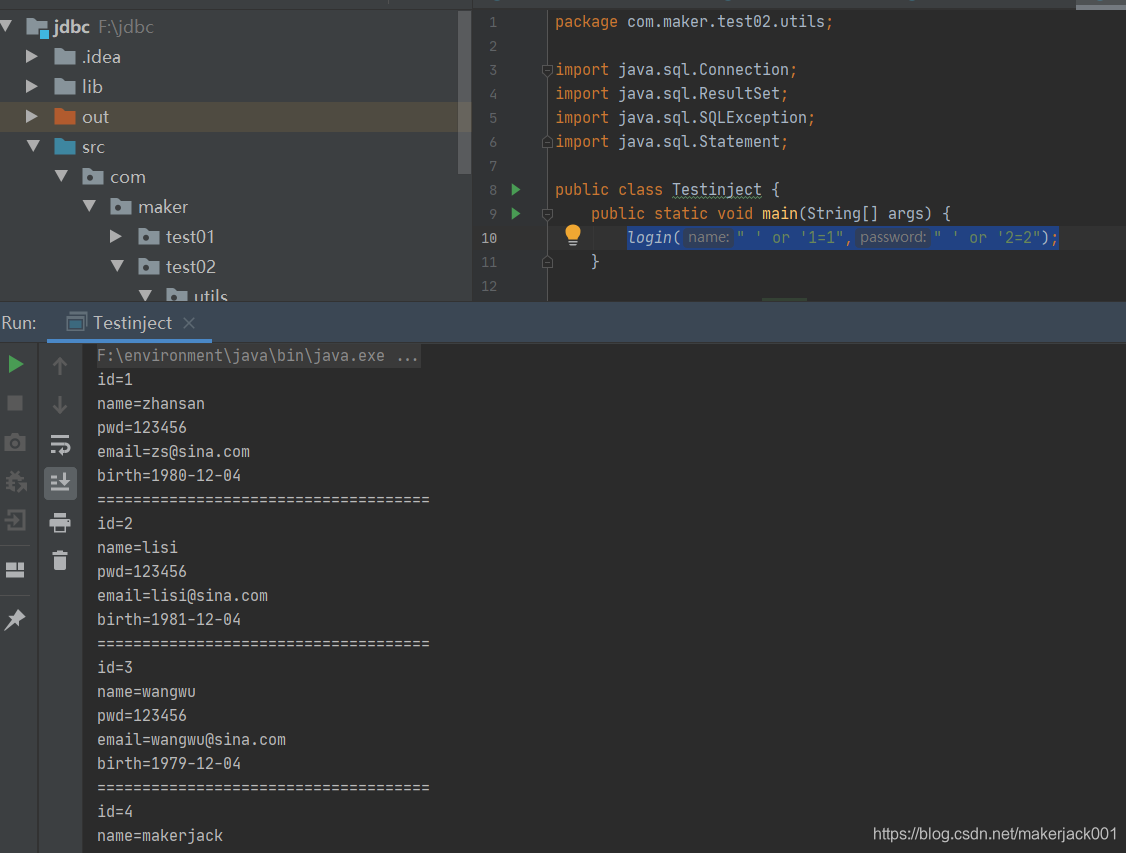1126x853 pixels.
Task: Toggle Scroll to End of console
Action: click(60, 483)
